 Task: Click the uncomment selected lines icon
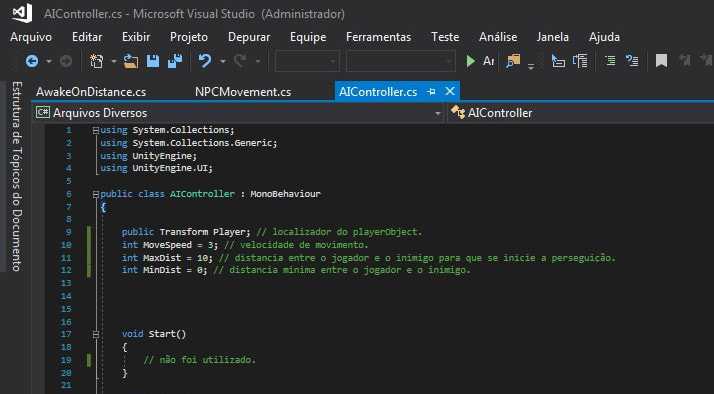[x=632, y=61]
